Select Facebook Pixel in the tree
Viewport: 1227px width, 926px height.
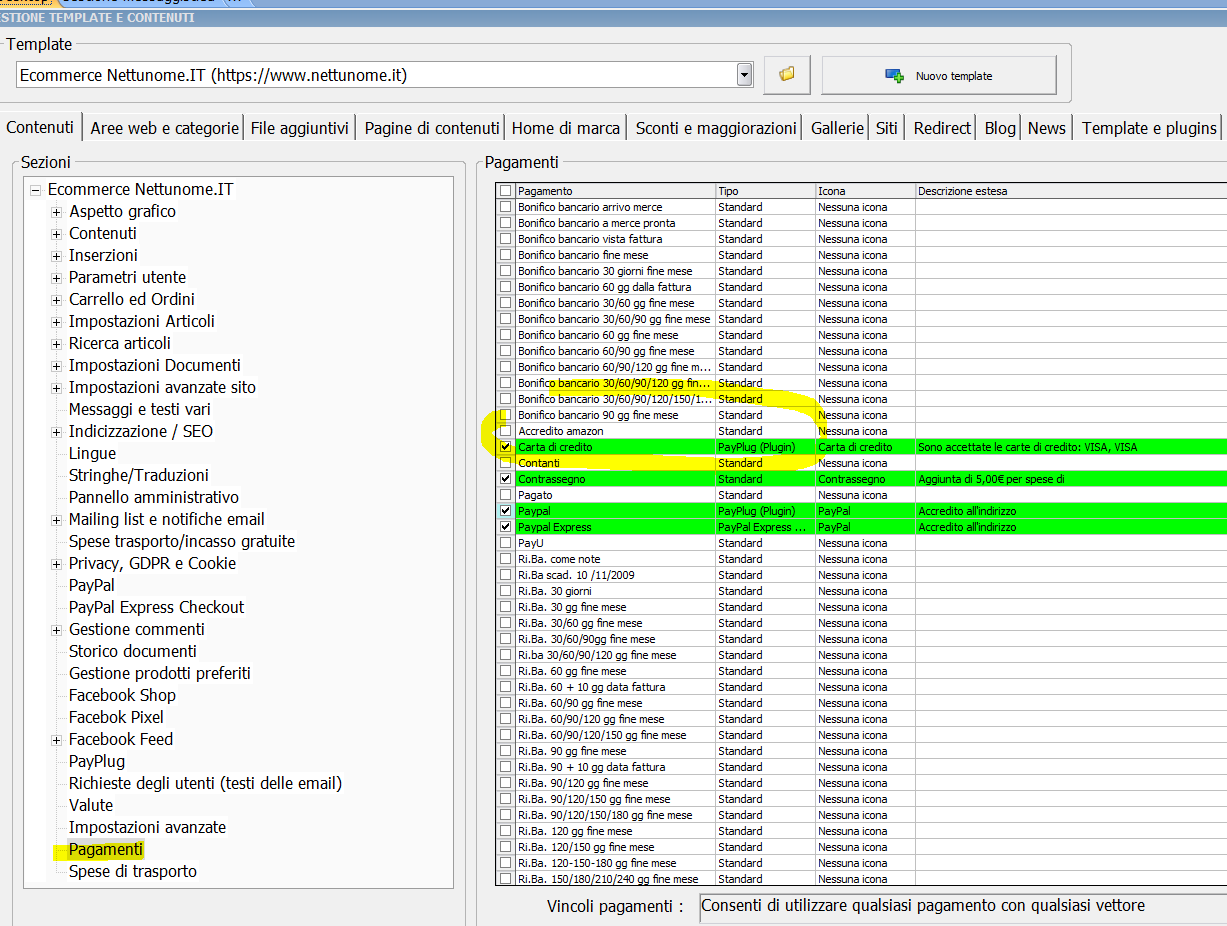116,717
